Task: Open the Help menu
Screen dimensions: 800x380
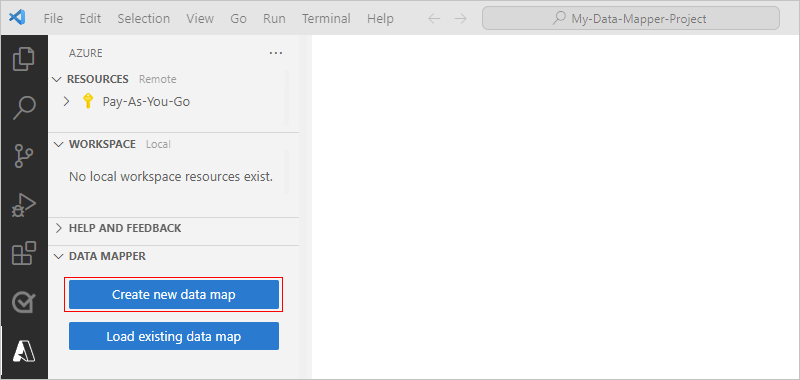Action: [x=380, y=19]
